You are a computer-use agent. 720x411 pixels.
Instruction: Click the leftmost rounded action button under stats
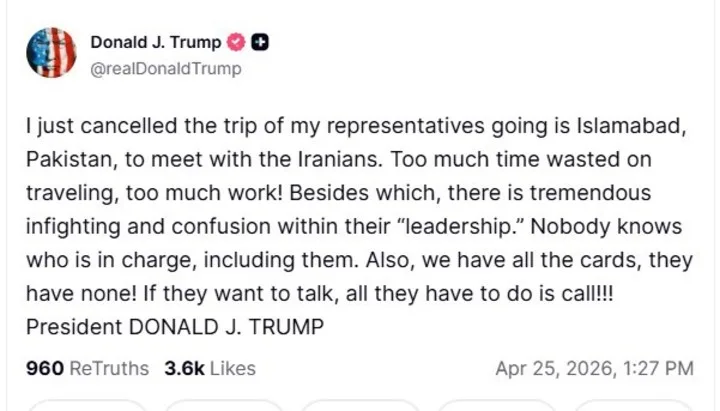(x=87, y=405)
